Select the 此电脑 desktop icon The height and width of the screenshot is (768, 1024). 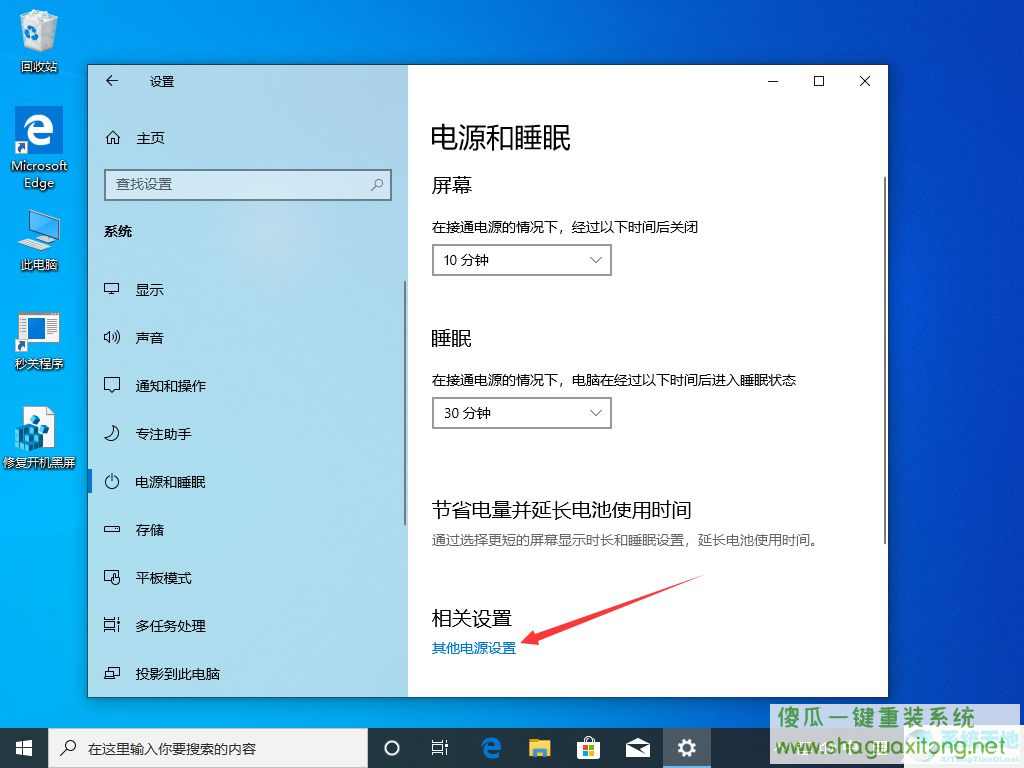click(x=39, y=240)
